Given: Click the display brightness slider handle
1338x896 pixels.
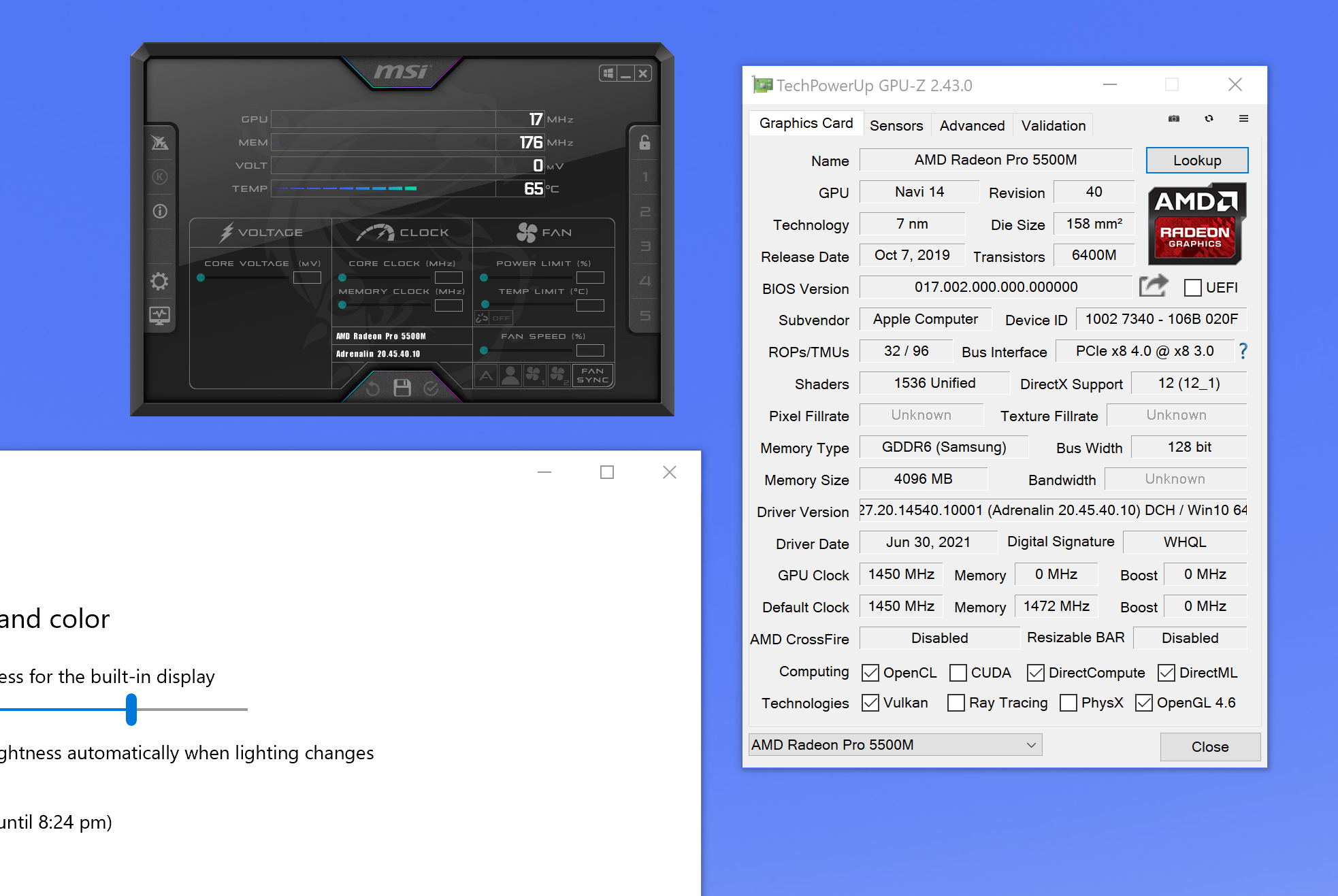Looking at the screenshot, I should coord(131,709).
